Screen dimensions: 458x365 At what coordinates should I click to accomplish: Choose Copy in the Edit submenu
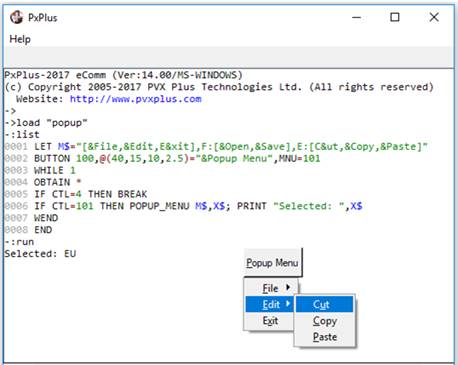tap(324, 321)
